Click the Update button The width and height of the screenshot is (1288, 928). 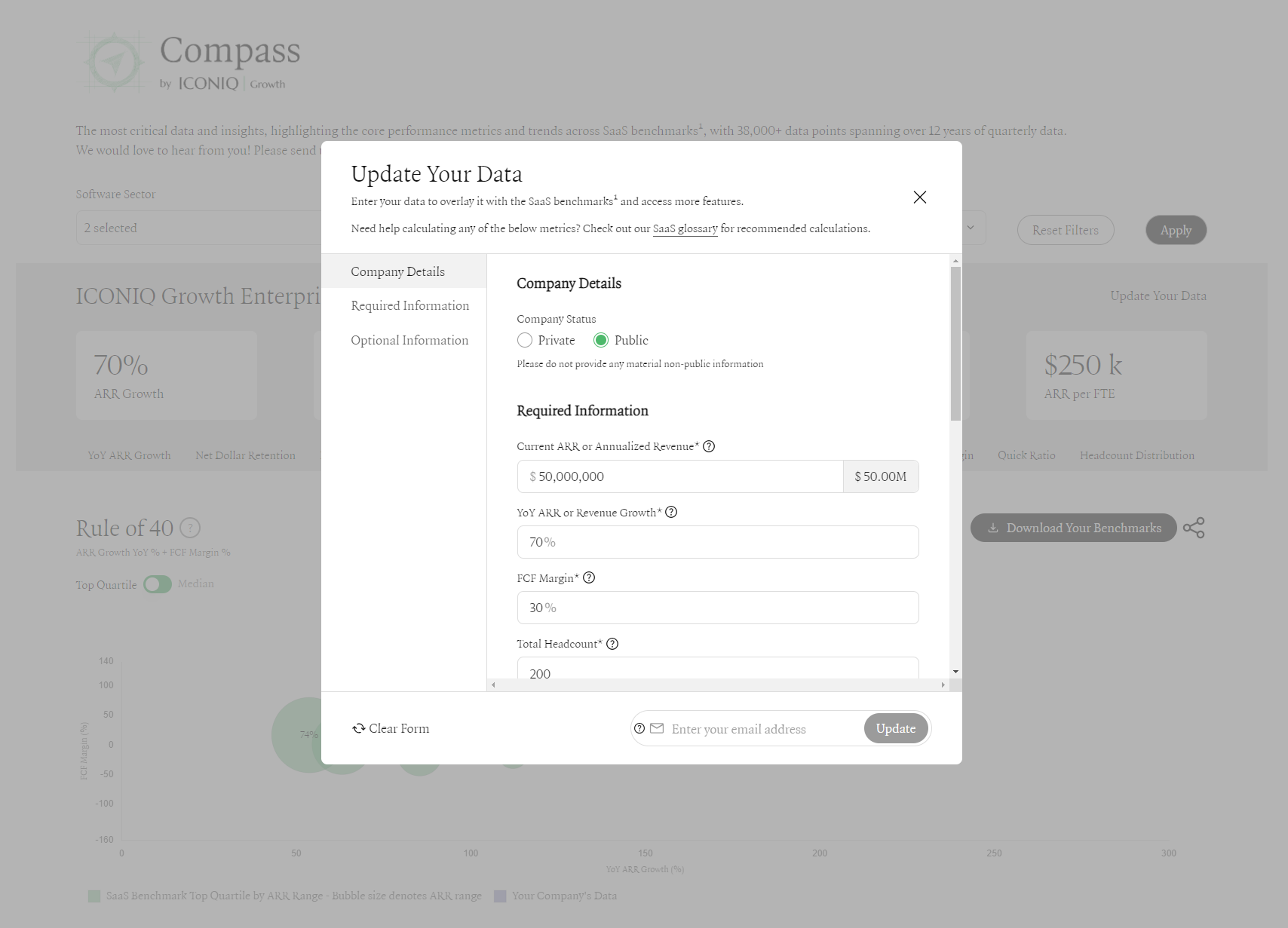pos(896,728)
